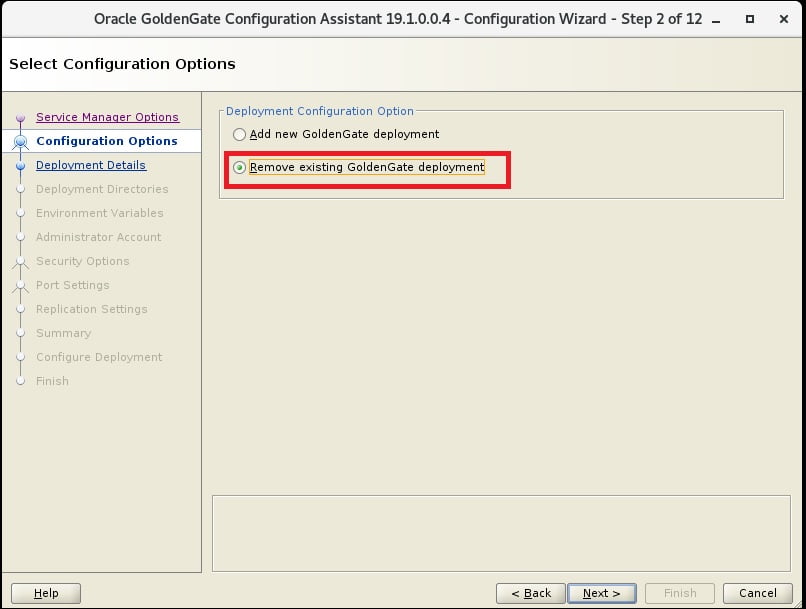The image size is (806, 609).
Task: Click the Port Settings step node icon
Action: 21,286
